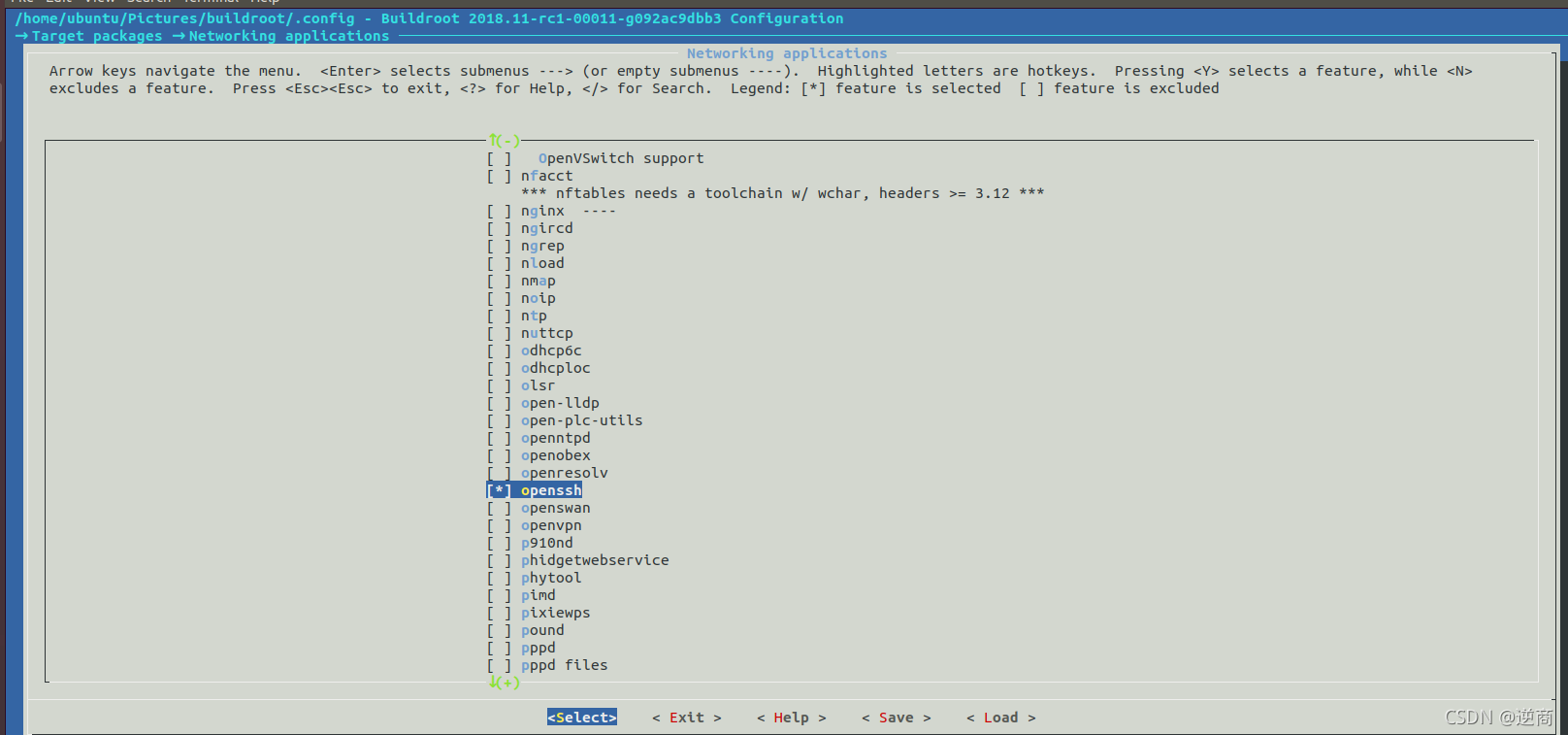Toggle the openobex option
Image resolution: width=1568 pixels, height=735 pixels.
point(499,455)
